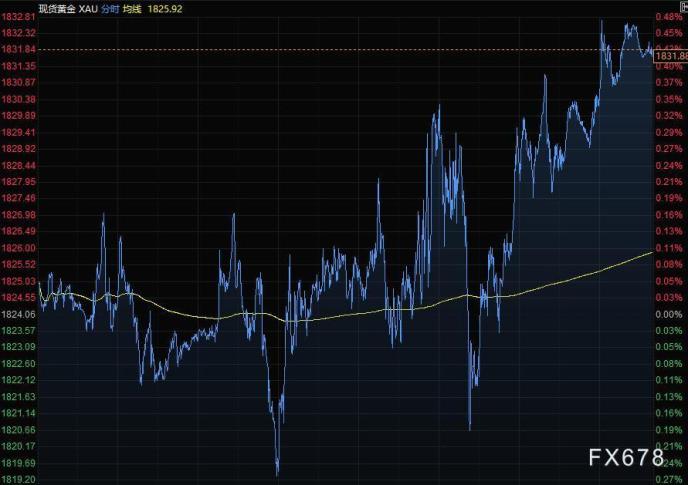
Task: Click the lowest trough of the blue price line
Action: click(x=277, y=473)
